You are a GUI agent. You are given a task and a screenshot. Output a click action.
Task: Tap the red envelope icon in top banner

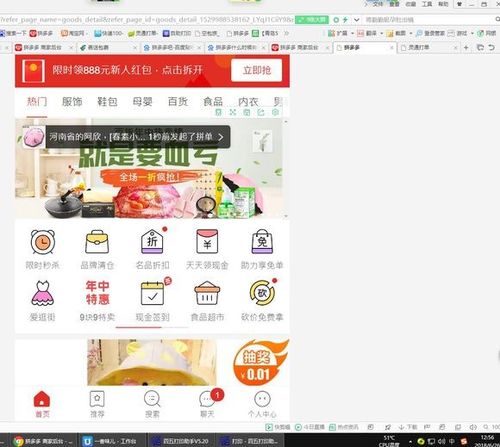coord(33,71)
